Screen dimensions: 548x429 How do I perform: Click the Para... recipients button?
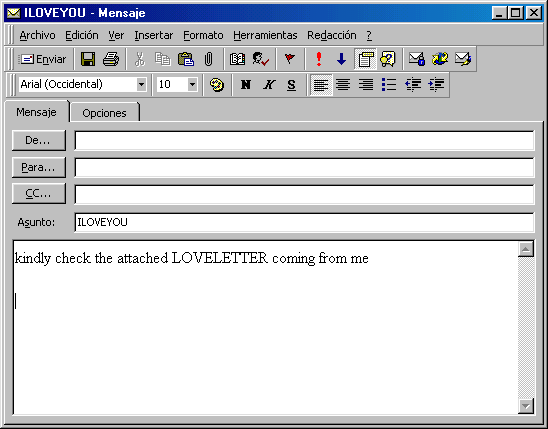click(x=39, y=167)
